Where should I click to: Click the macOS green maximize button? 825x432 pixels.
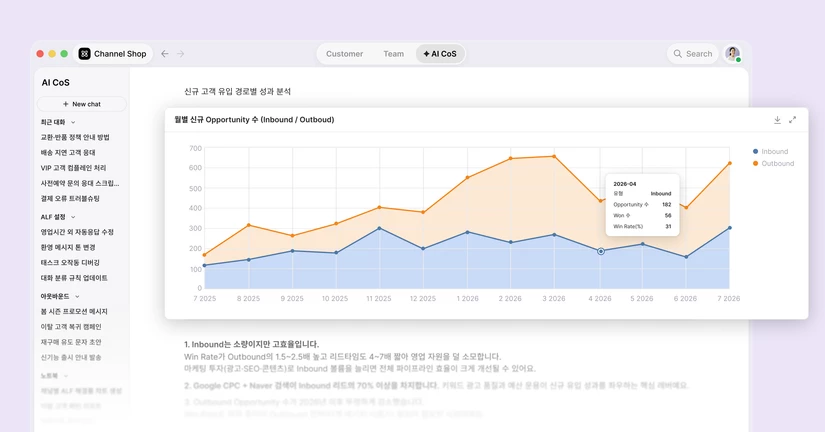(64, 54)
